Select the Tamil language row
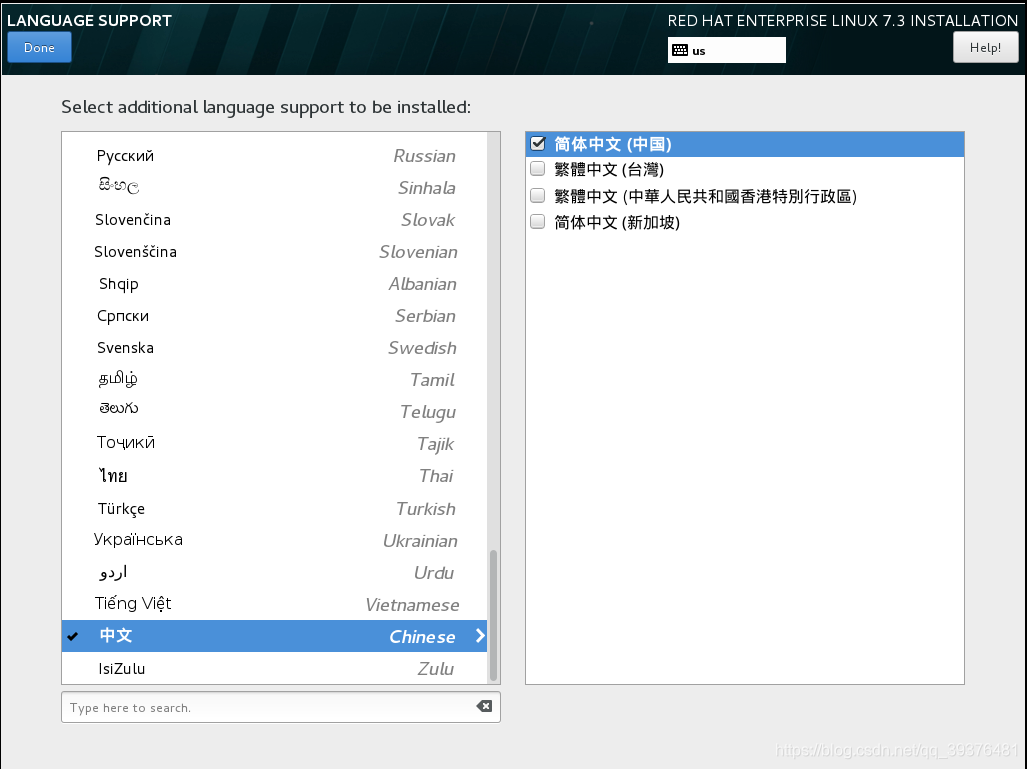This screenshot has width=1027, height=769. [x=274, y=380]
